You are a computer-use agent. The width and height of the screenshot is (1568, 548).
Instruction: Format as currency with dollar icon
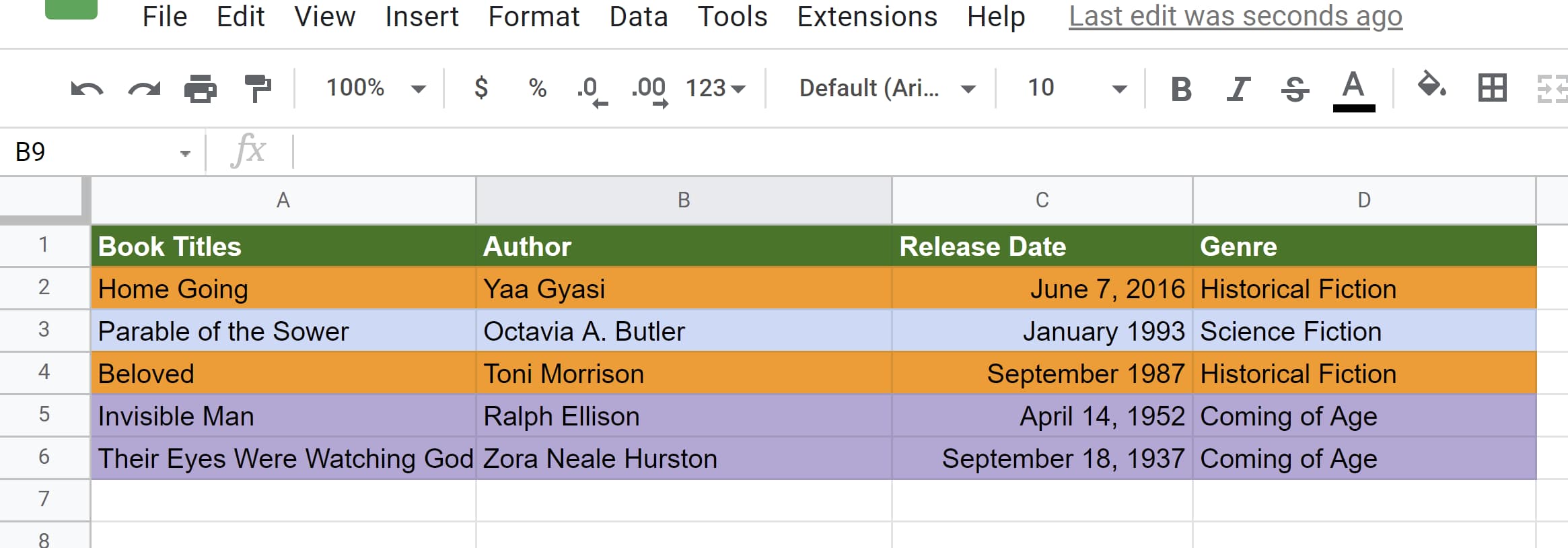[480, 88]
